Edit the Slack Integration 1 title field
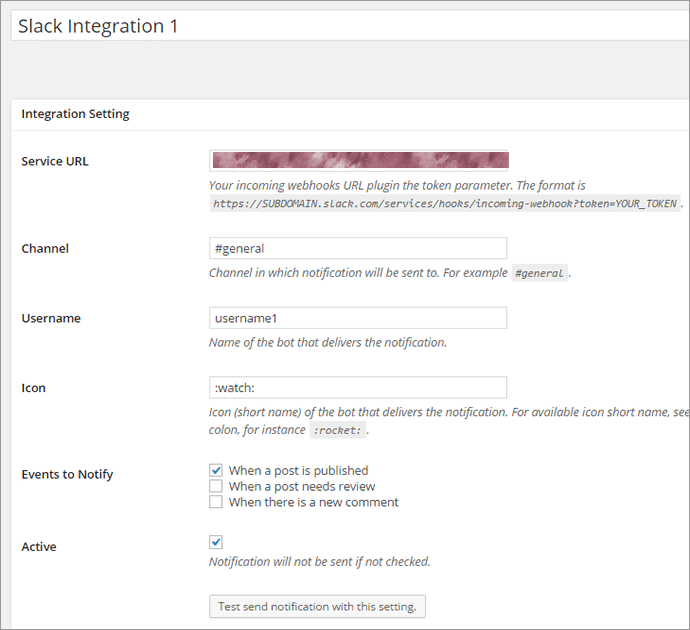The image size is (690, 630). tap(350, 26)
